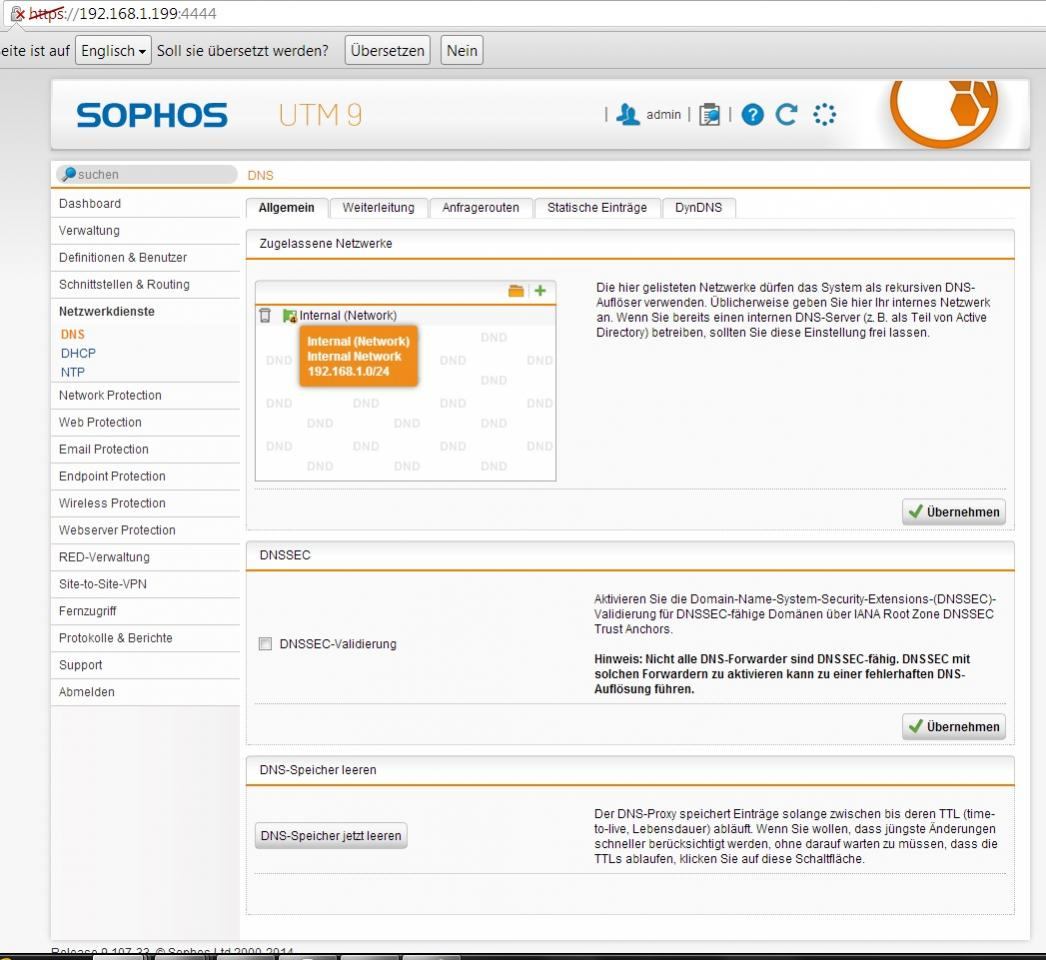
Task: Expand Endpoint Protection menu
Action: 145,476
